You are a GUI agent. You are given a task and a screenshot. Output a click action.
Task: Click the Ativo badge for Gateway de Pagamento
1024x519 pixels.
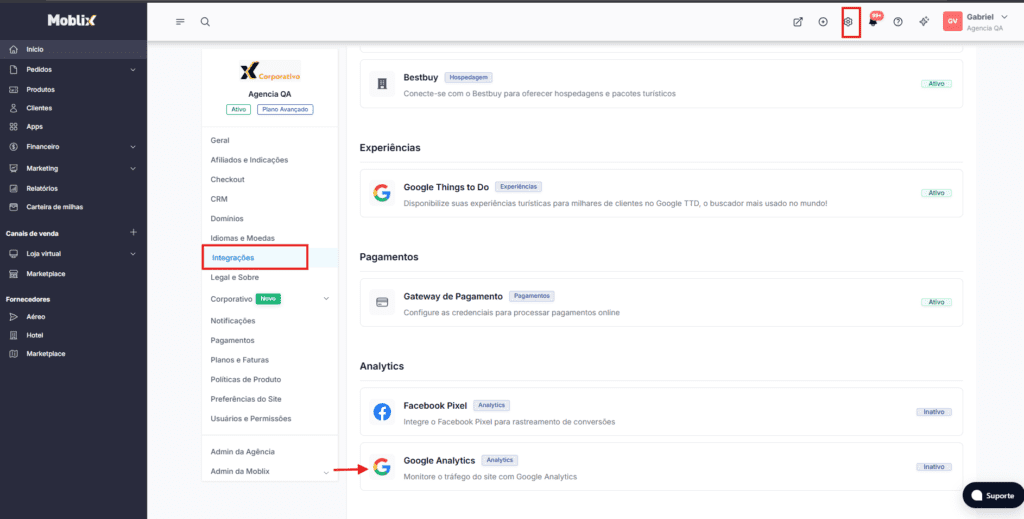936,302
